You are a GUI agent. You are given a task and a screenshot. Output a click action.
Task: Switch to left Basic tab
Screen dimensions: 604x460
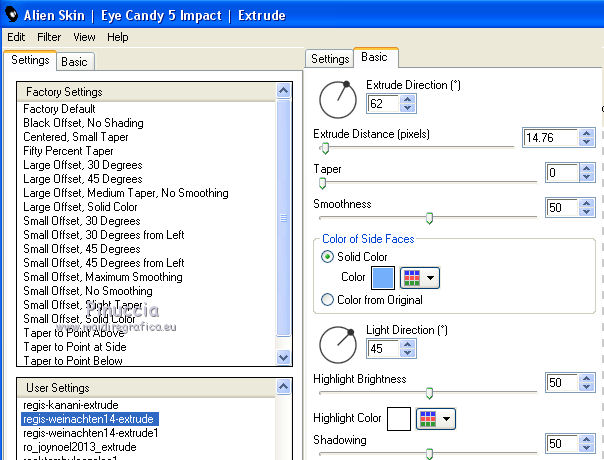(74, 62)
